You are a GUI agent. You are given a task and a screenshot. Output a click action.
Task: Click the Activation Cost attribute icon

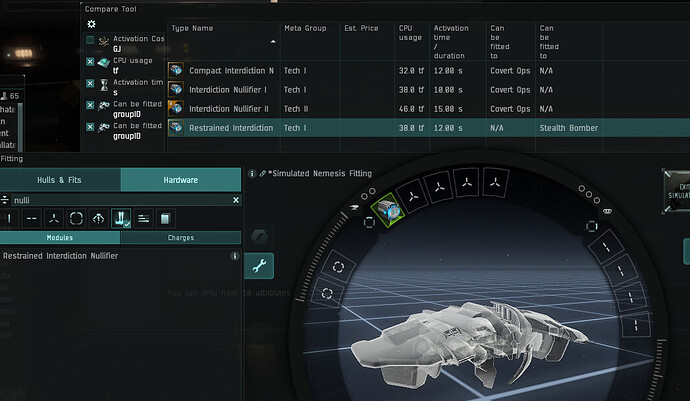click(x=104, y=41)
